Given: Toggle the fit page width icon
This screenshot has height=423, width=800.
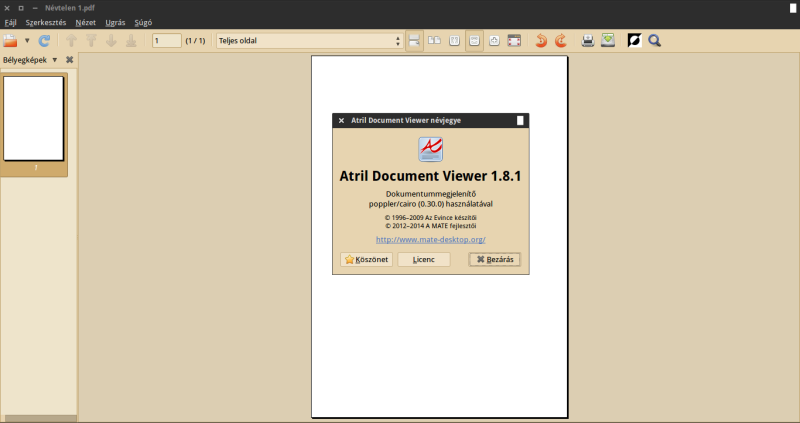Looking at the screenshot, I should [x=474, y=41].
